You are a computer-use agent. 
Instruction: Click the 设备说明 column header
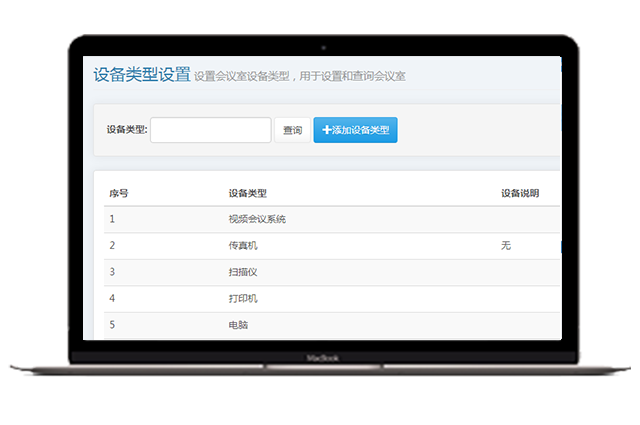coord(520,193)
